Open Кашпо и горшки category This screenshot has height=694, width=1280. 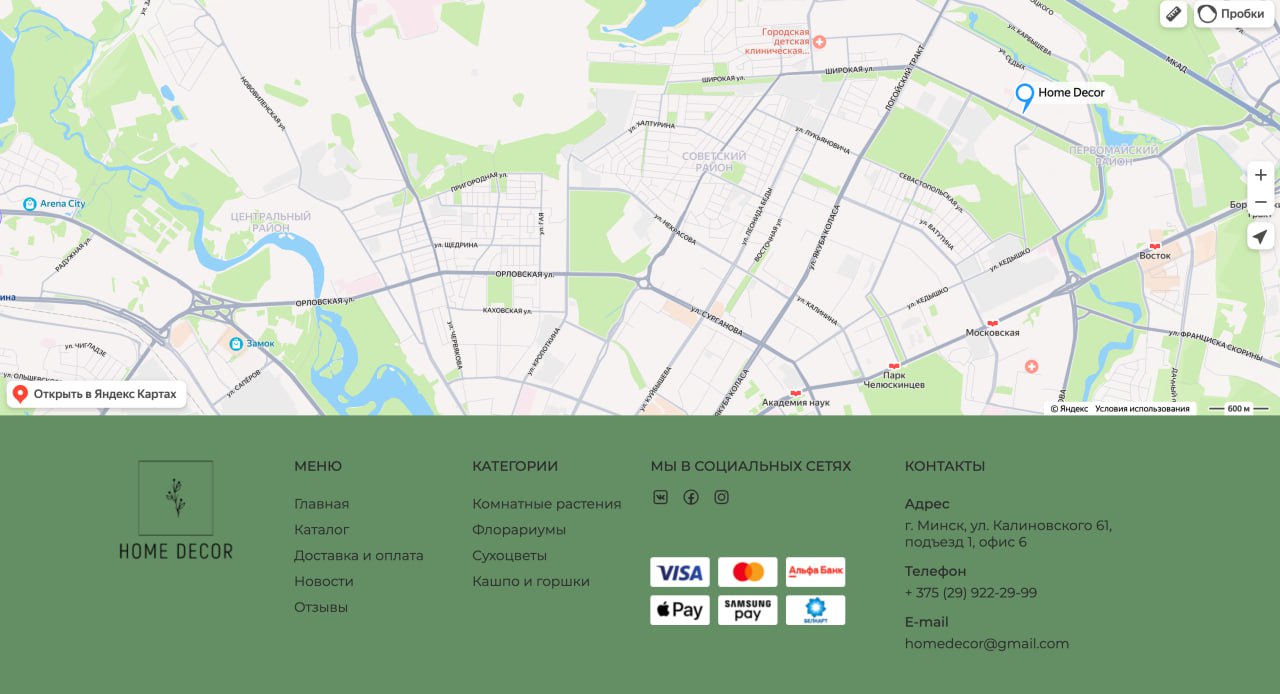click(531, 582)
